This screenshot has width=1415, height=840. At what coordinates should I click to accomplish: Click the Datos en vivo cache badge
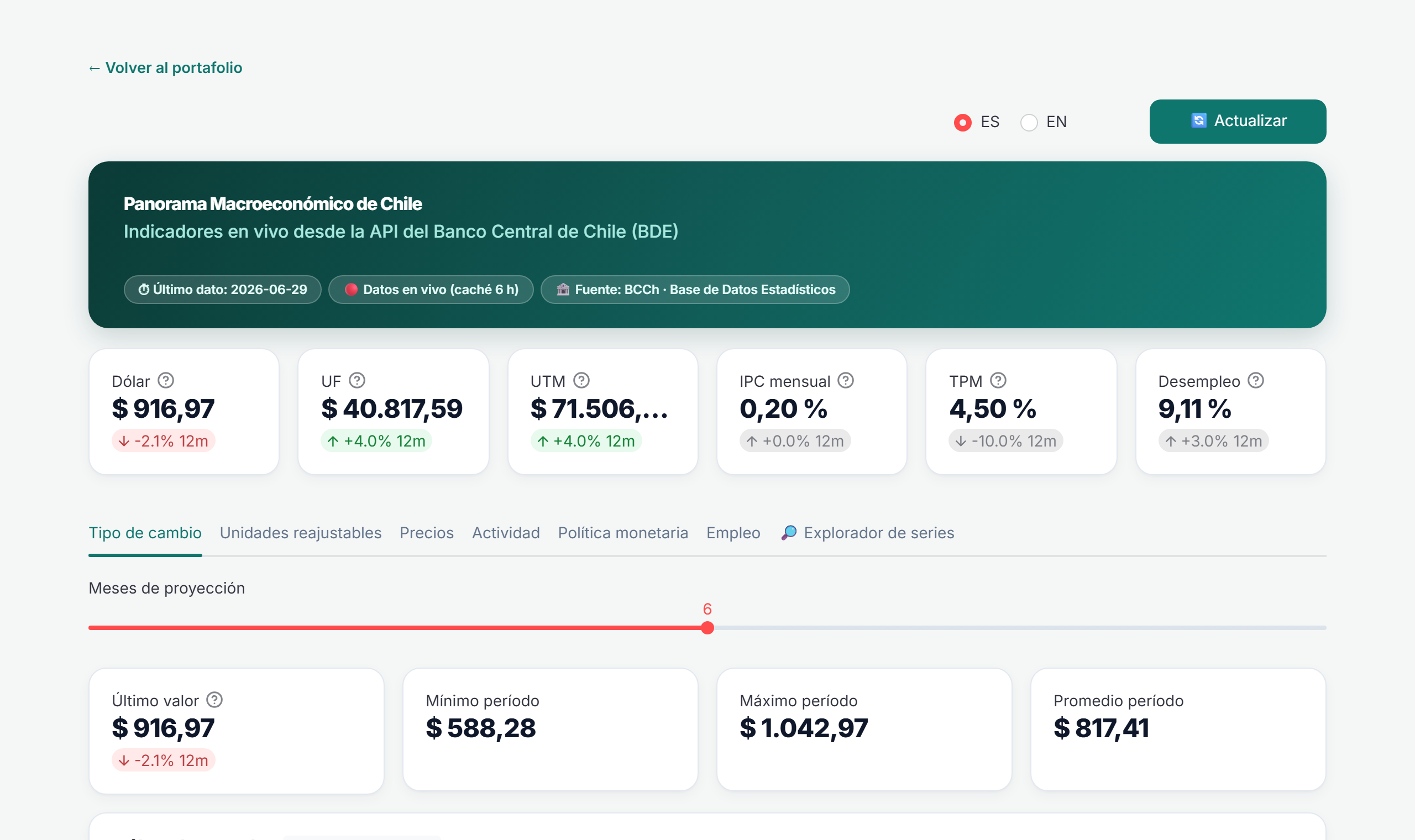[431, 290]
